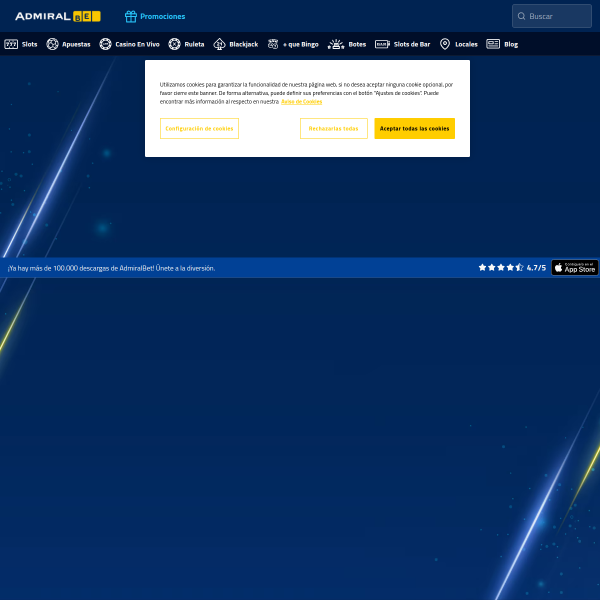The width and height of the screenshot is (600, 600).
Task: Click the Slots reel icon
Action: click(x=11, y=44)
